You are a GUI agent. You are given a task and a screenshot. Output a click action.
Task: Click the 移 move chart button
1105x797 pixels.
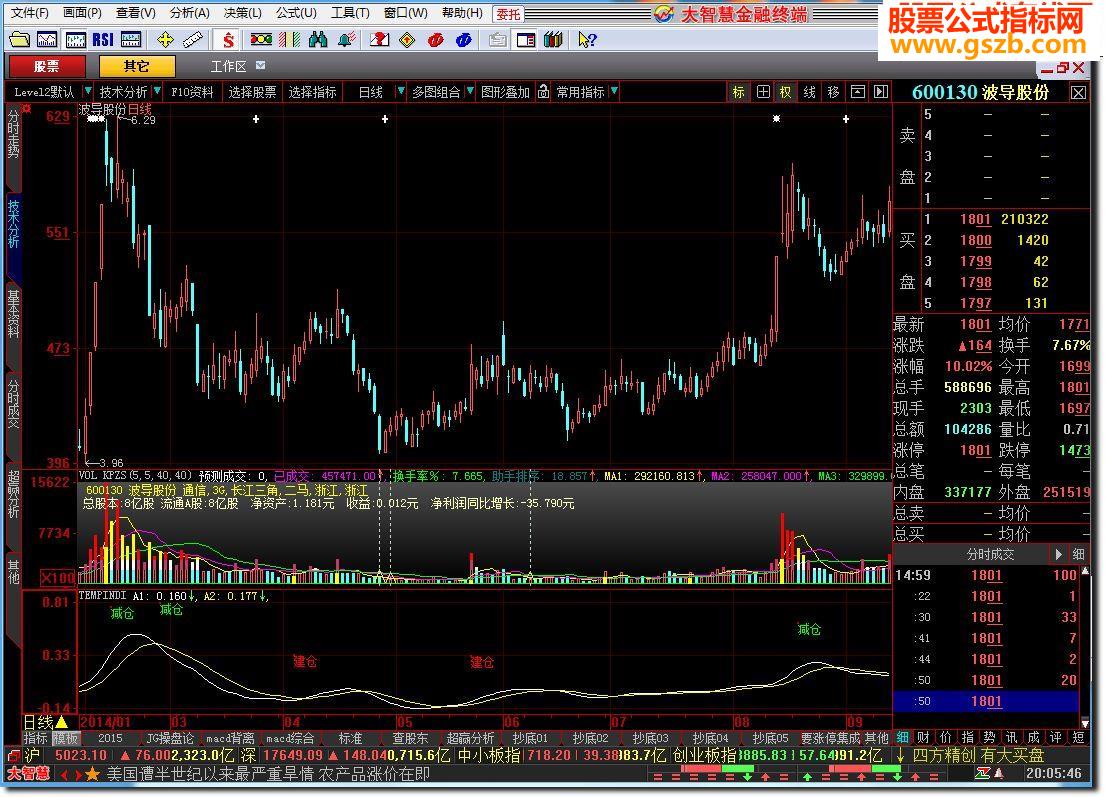point(834,92)
